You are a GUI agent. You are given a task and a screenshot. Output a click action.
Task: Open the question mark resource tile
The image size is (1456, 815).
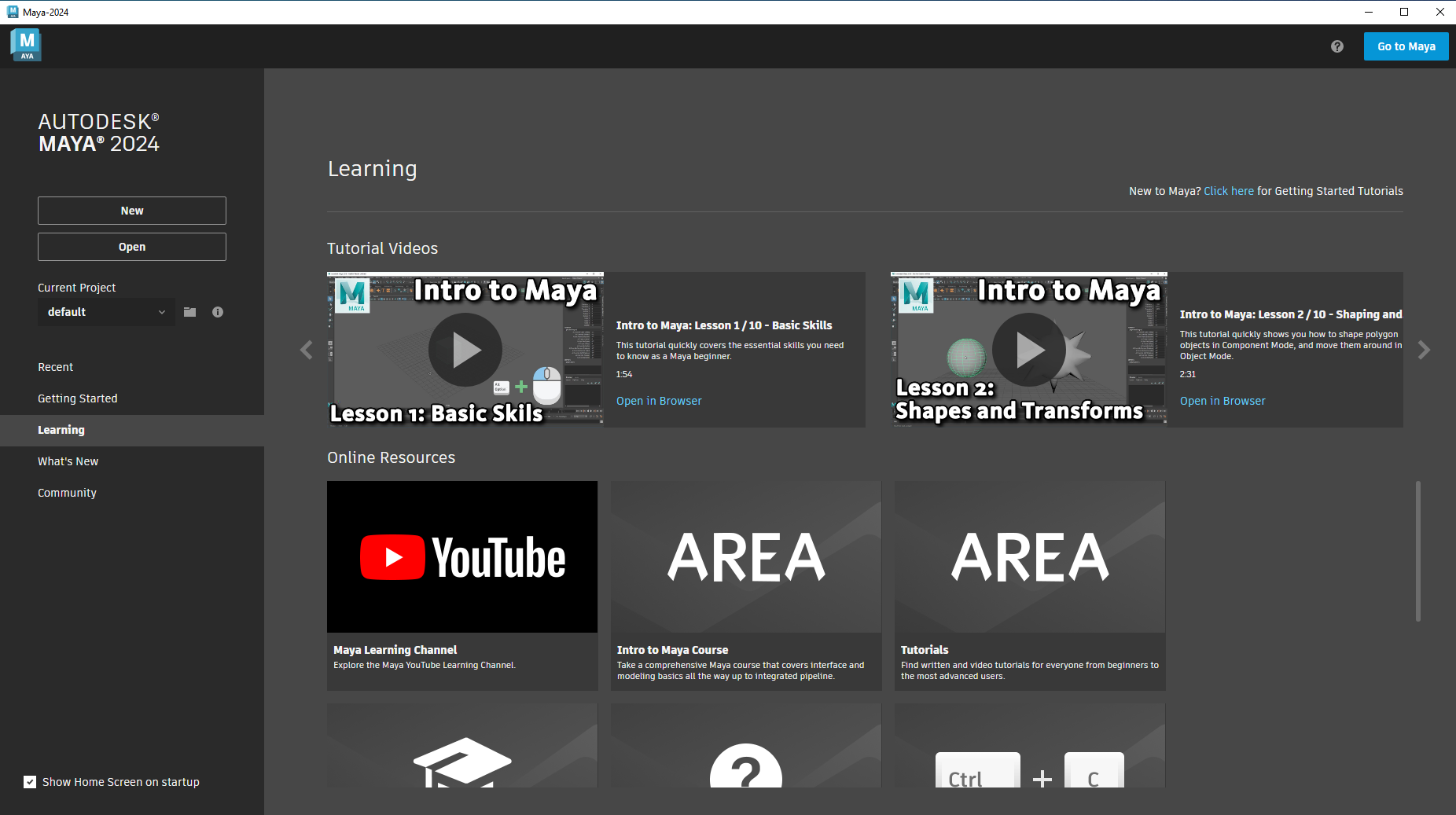click(x=746, y=746)
